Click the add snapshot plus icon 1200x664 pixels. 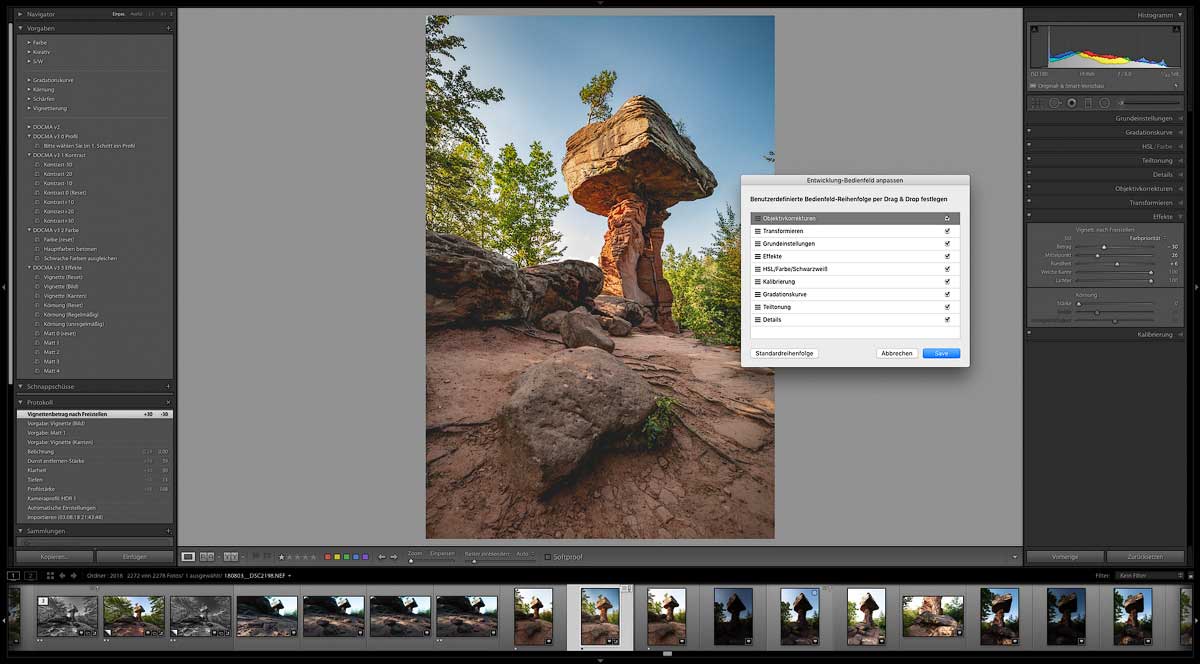(x=168, y=386)
